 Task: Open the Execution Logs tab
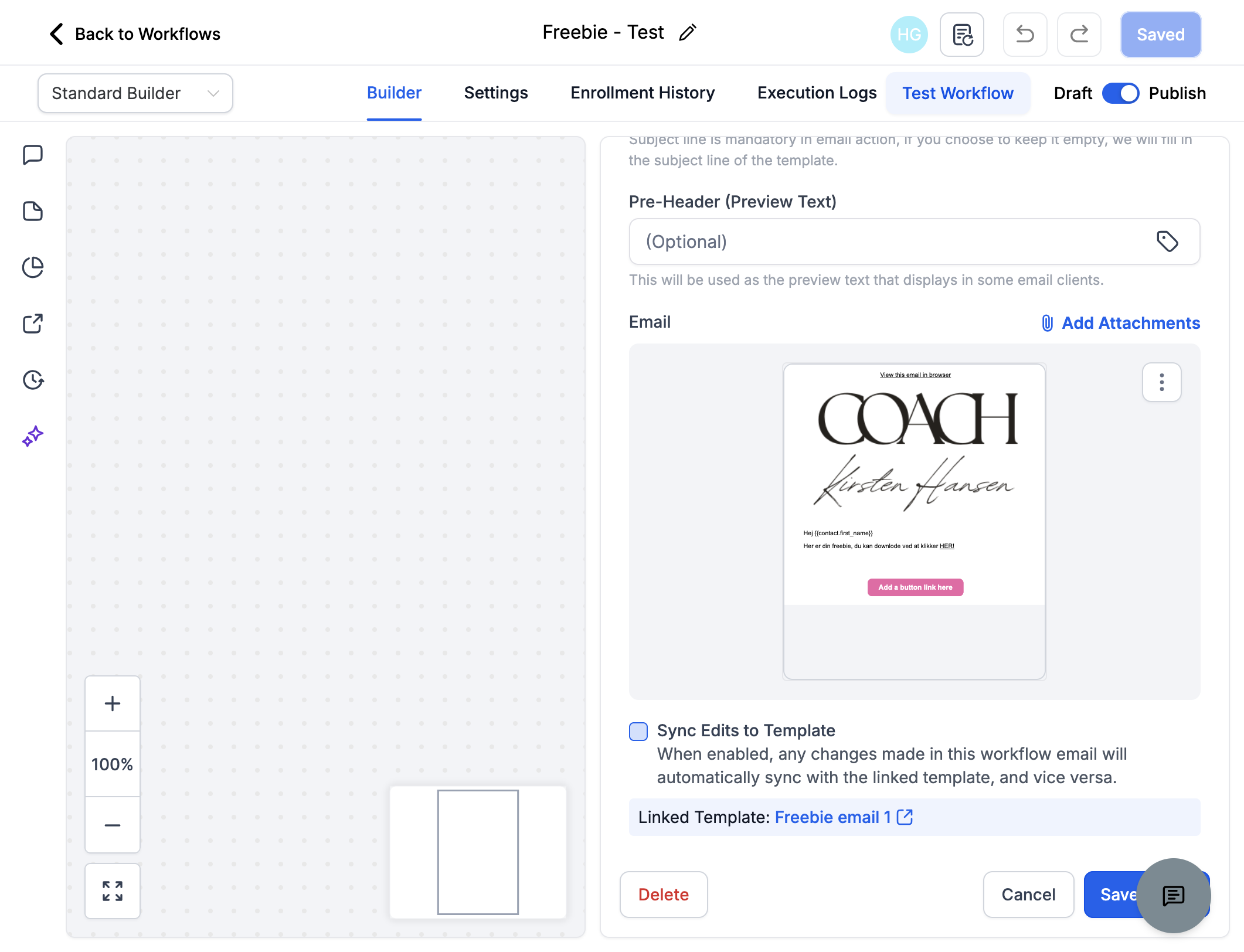[817, 93]
